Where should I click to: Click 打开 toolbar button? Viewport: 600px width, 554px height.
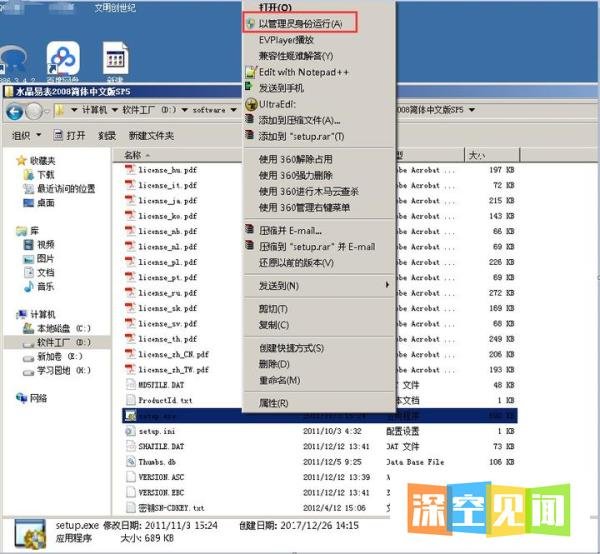tap(70, 135)
